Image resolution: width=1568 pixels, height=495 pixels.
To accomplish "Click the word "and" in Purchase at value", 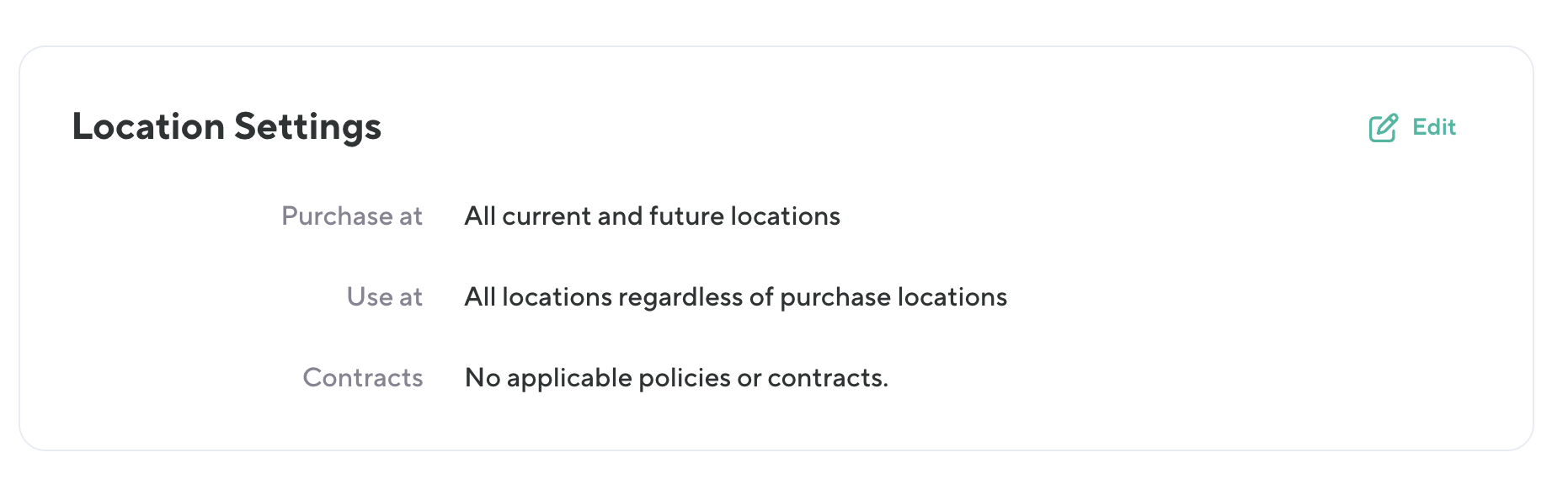I will [x=619, y=216].
